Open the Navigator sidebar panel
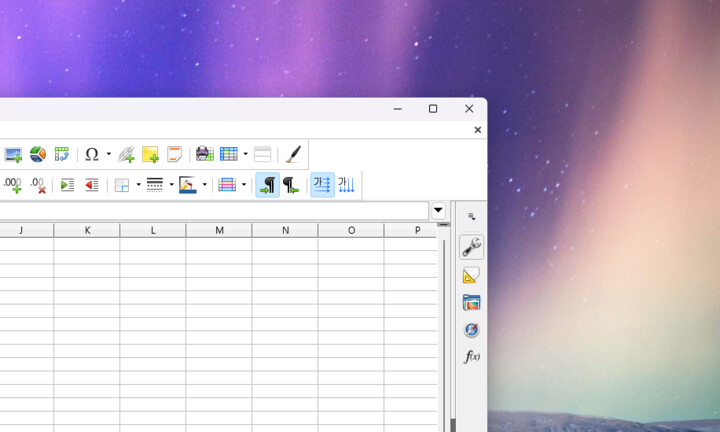720x432 pixels. point(471,329)
